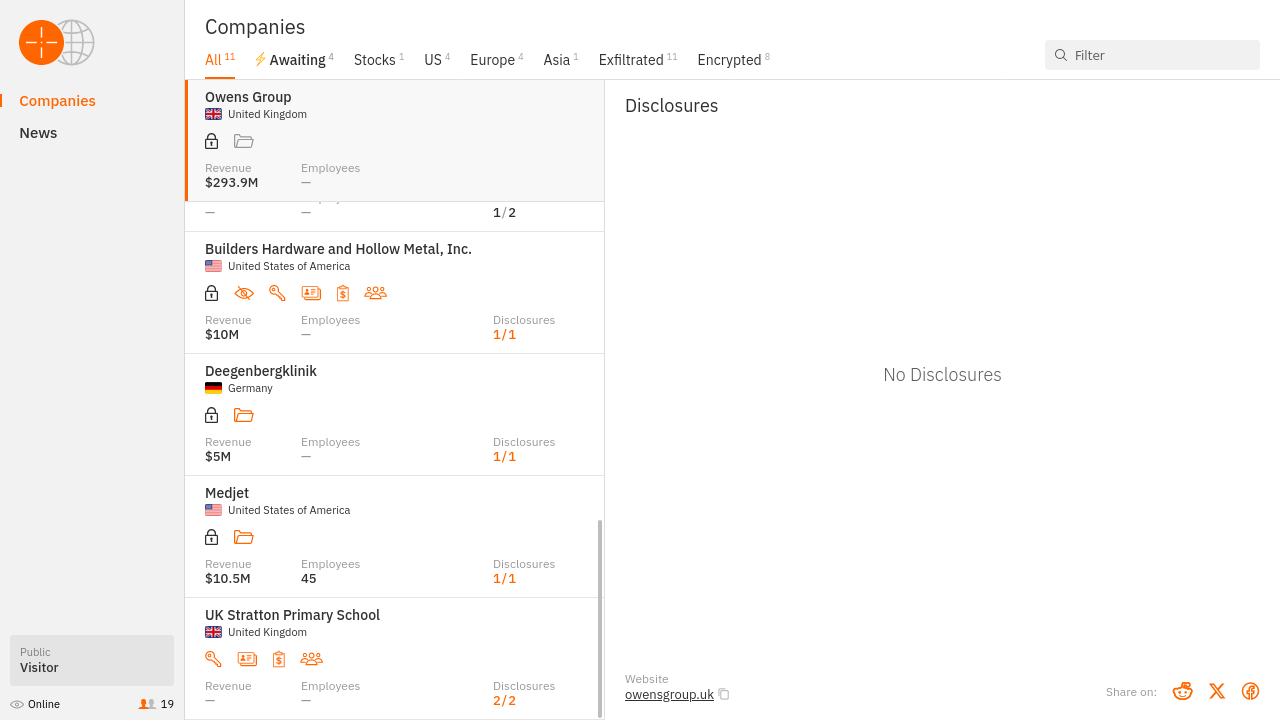Click Builders Hardware disclosures count 1/1
The height and width of the screenshot is (720, 1280).
[x=504, y=334]
